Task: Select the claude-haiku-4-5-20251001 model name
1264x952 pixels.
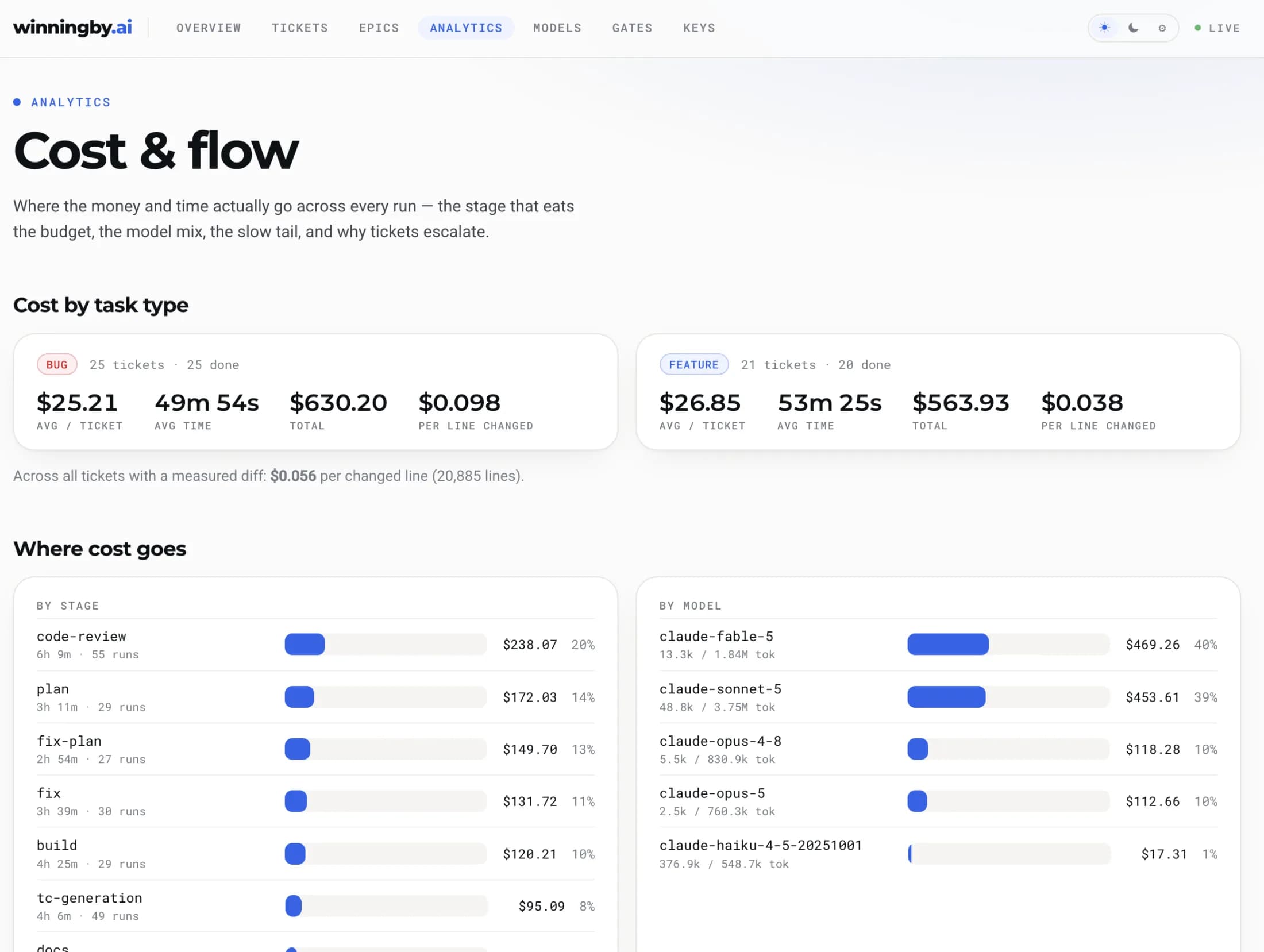Action: 761,845
